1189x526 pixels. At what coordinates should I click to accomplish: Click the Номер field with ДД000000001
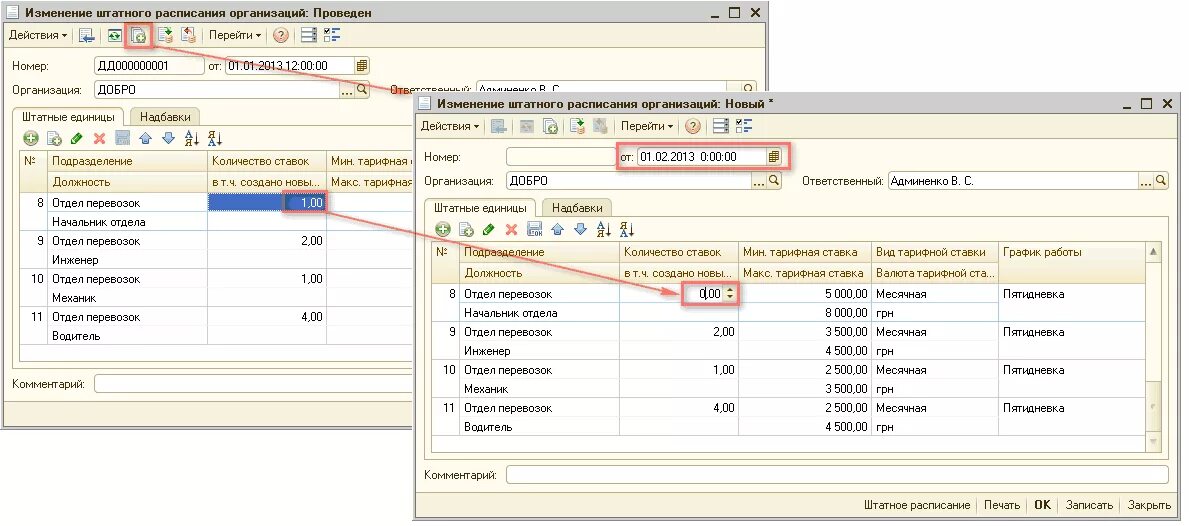pyautogui.click(x=148, y=66)
